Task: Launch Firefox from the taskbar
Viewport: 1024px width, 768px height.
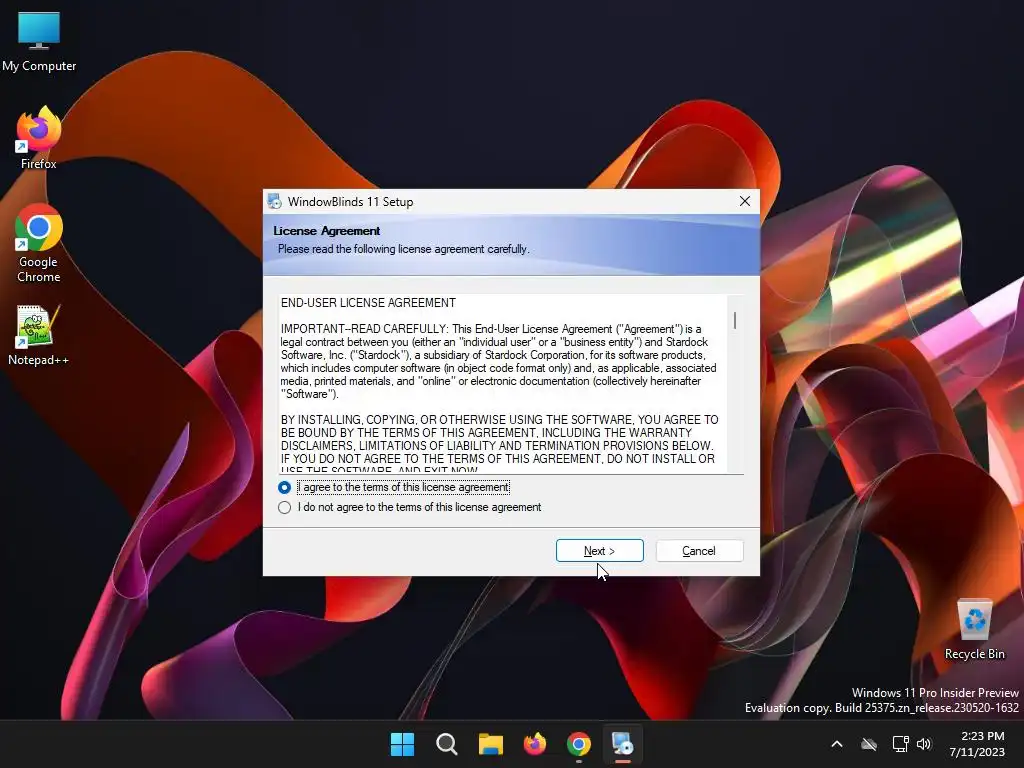Action: click(535, 744)
